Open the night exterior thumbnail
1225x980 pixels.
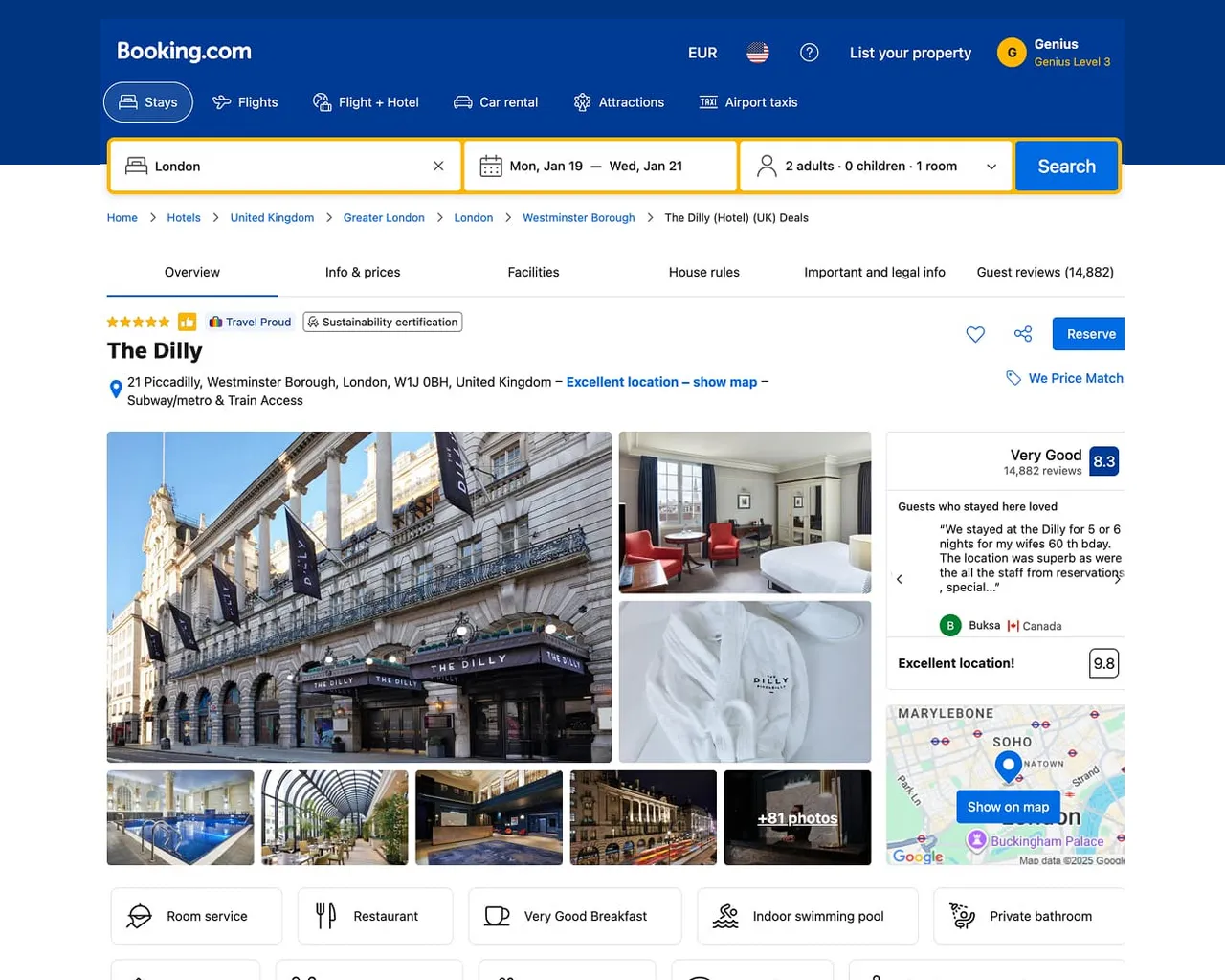pos(643,818)
